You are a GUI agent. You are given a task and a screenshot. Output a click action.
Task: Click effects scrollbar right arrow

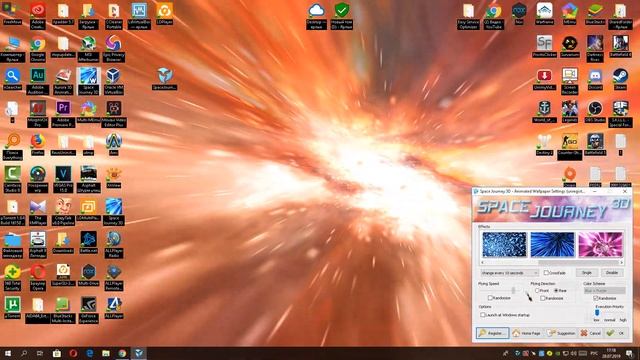coord(621,262)
